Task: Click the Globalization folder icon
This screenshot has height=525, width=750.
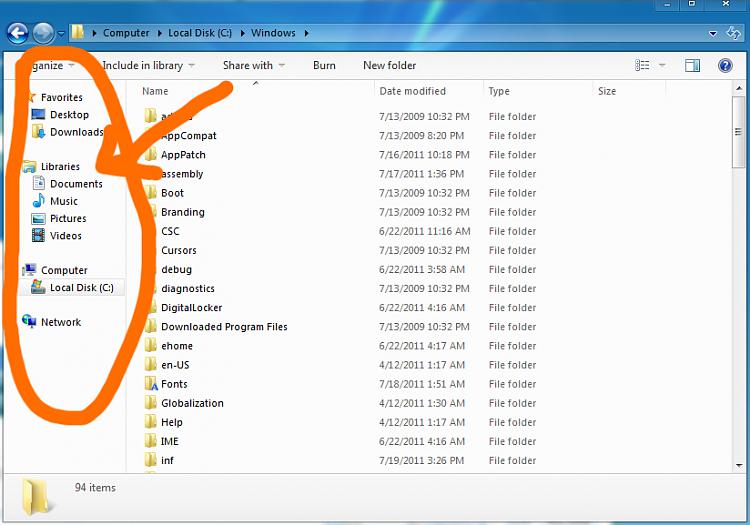Action: click(x=151, y=403)
